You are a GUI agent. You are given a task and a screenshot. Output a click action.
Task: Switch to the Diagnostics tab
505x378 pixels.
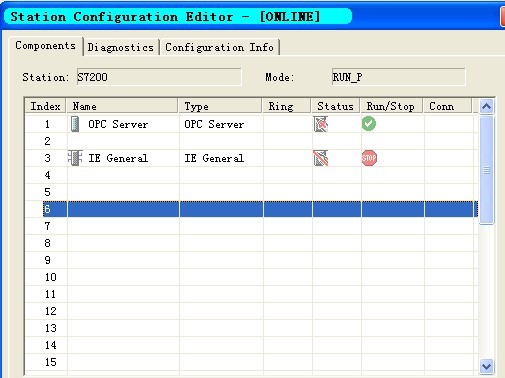(121, 47)
